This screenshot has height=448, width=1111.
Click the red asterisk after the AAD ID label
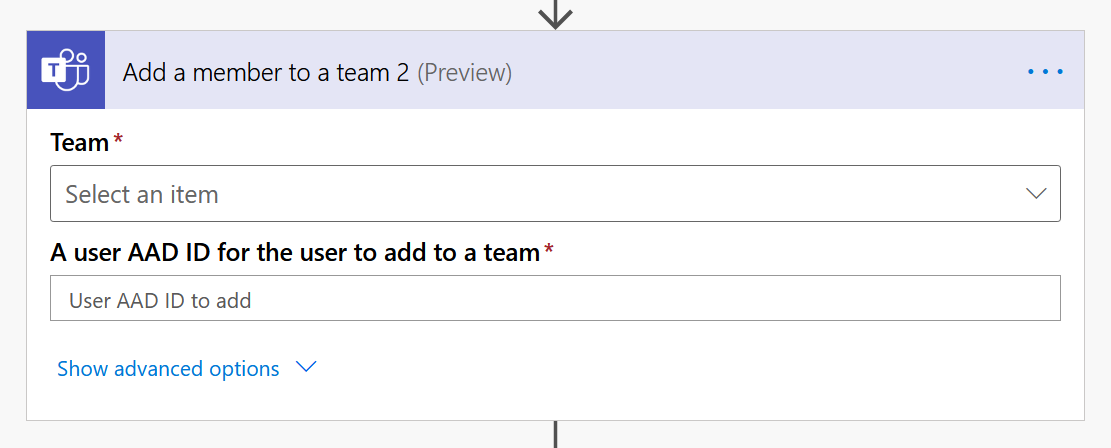548,251
